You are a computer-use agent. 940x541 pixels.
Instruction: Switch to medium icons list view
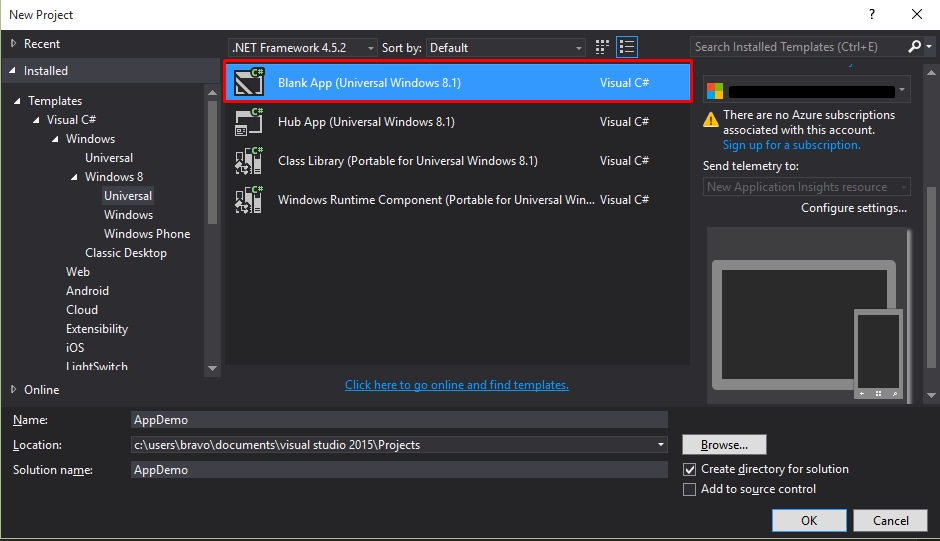(626, 47)
